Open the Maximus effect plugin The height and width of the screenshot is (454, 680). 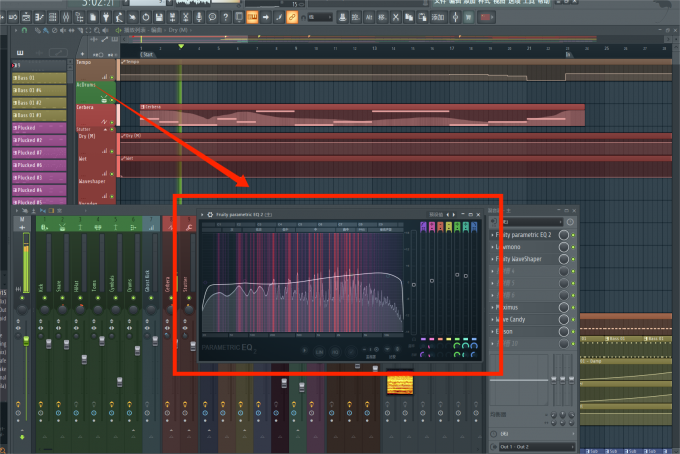click(x=522, y=308)
